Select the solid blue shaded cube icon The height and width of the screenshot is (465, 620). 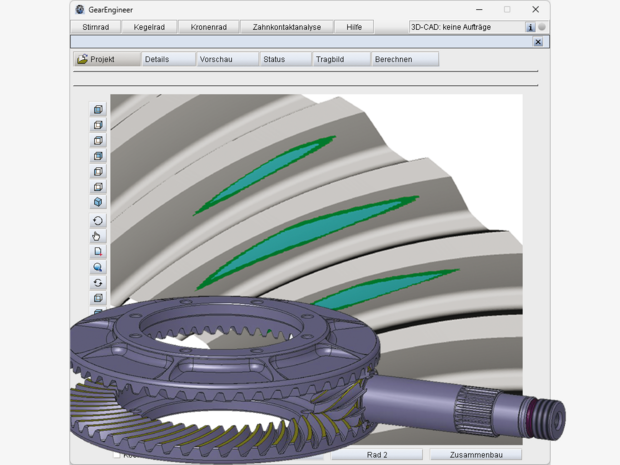(x=98, y=202)
